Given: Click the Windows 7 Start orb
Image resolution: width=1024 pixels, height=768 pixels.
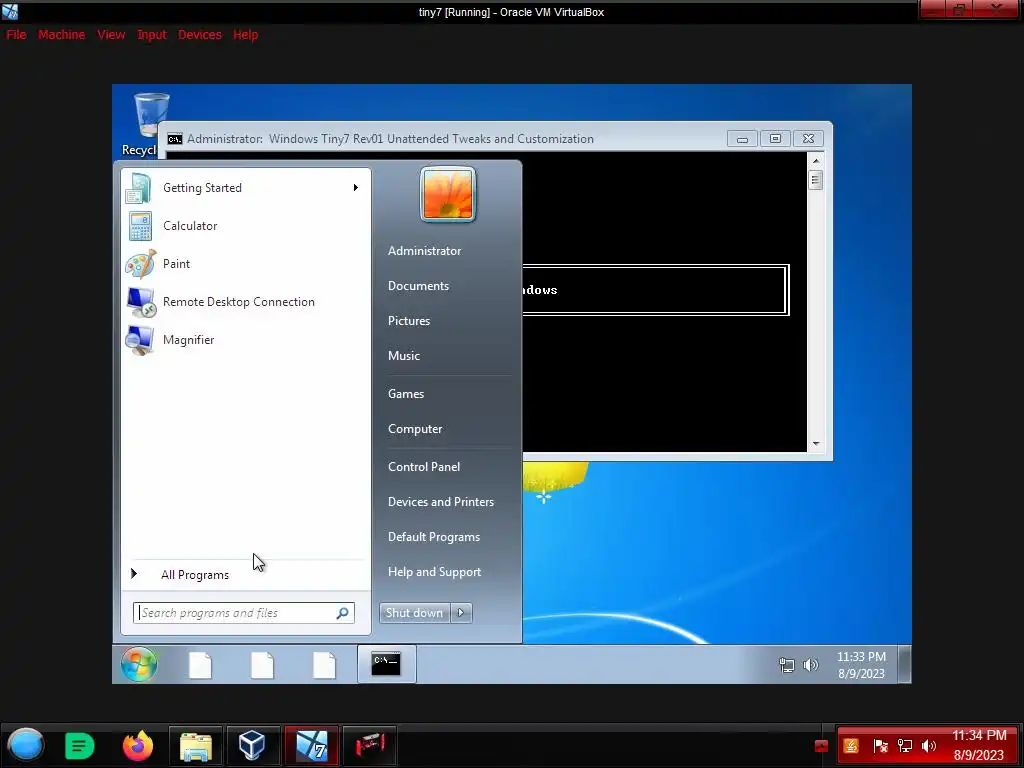Looking at the screenshot, I should tap(139, 664).
